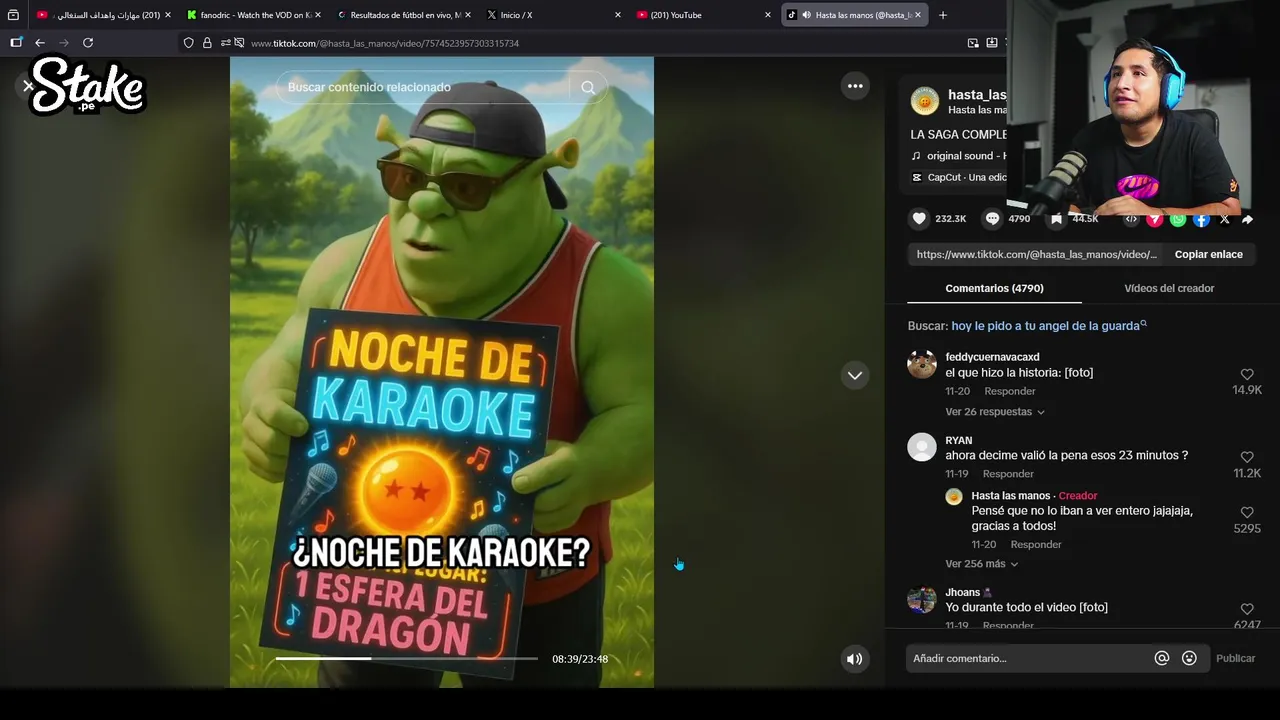Share video to Facebook

[1201, 219]
